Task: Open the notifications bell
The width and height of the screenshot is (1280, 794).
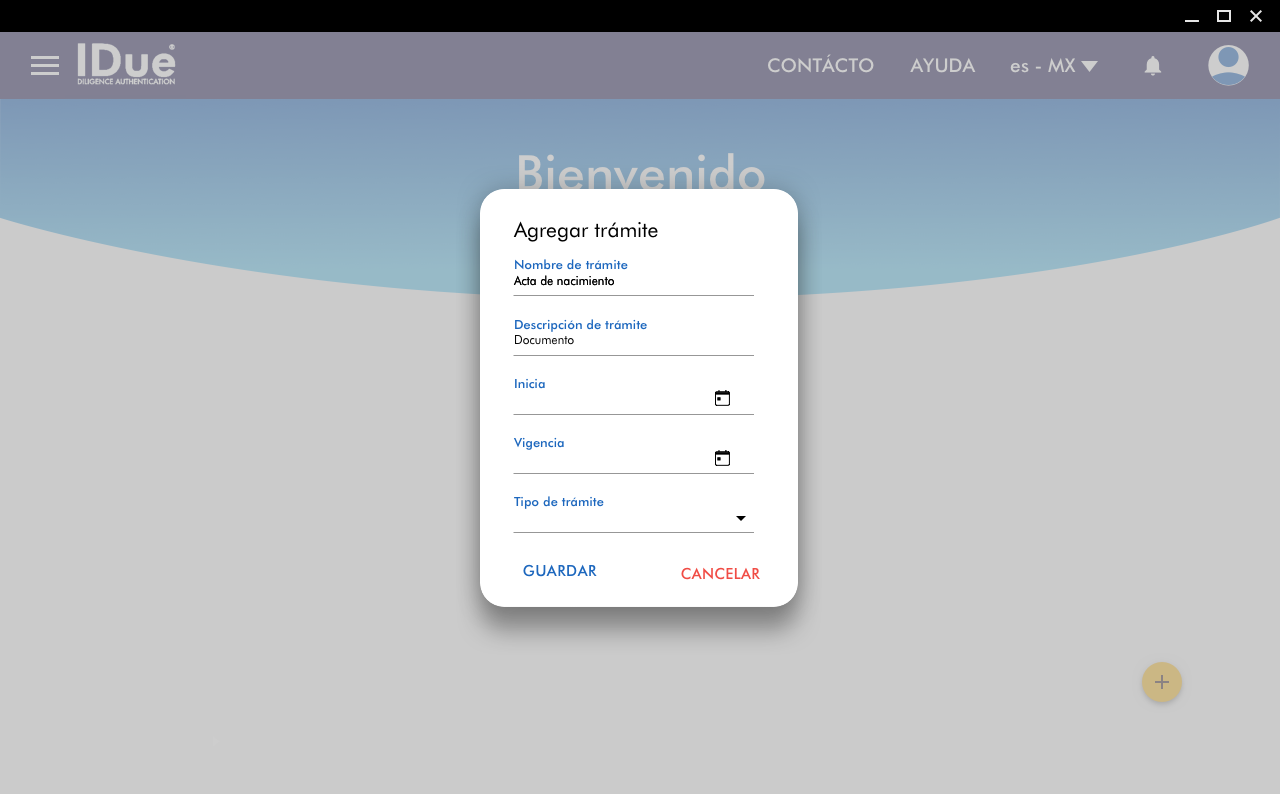Action: coord(1153,66)
